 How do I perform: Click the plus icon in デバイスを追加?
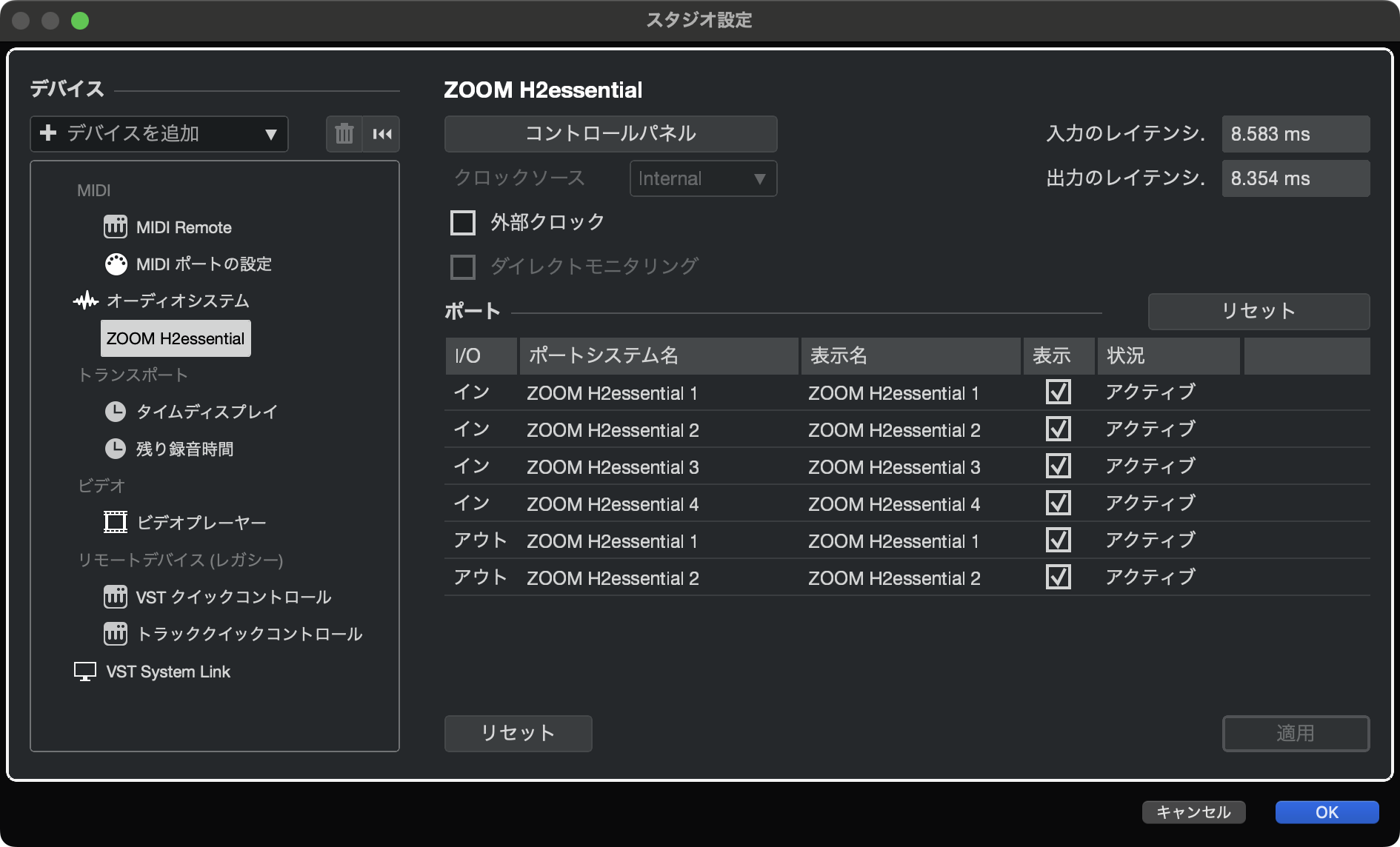[48, 133]
